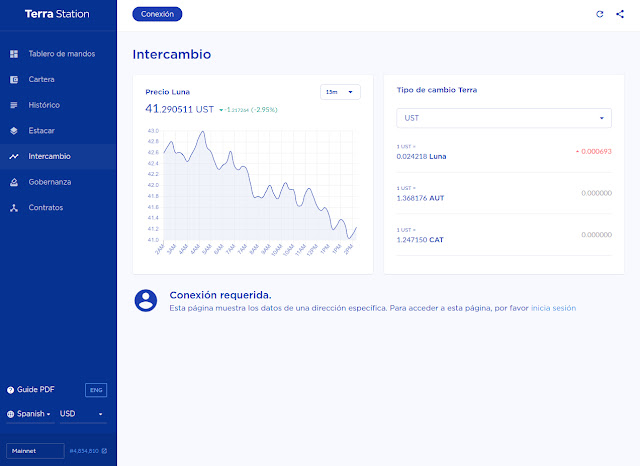Screen dimensions: 640x466
Task: Click the 1.247150 CAT exchange rate
Action: click(x=420, y=240)
